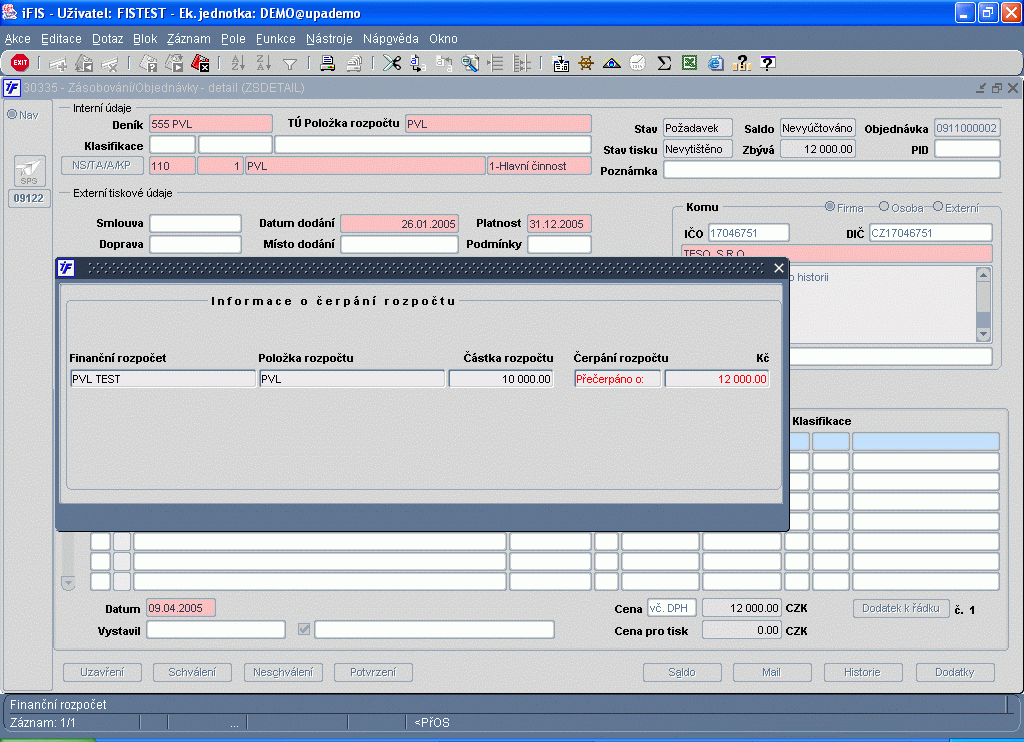
Task: Open the Akce menu
Action: 18,39
